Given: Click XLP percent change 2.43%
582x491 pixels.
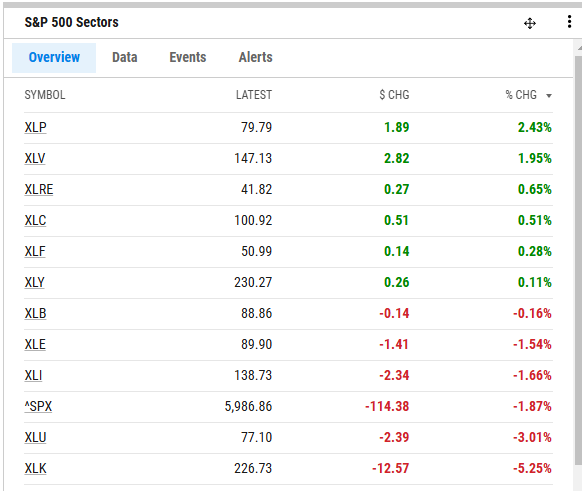Looking at the screenshot, I should coord(535,127).
